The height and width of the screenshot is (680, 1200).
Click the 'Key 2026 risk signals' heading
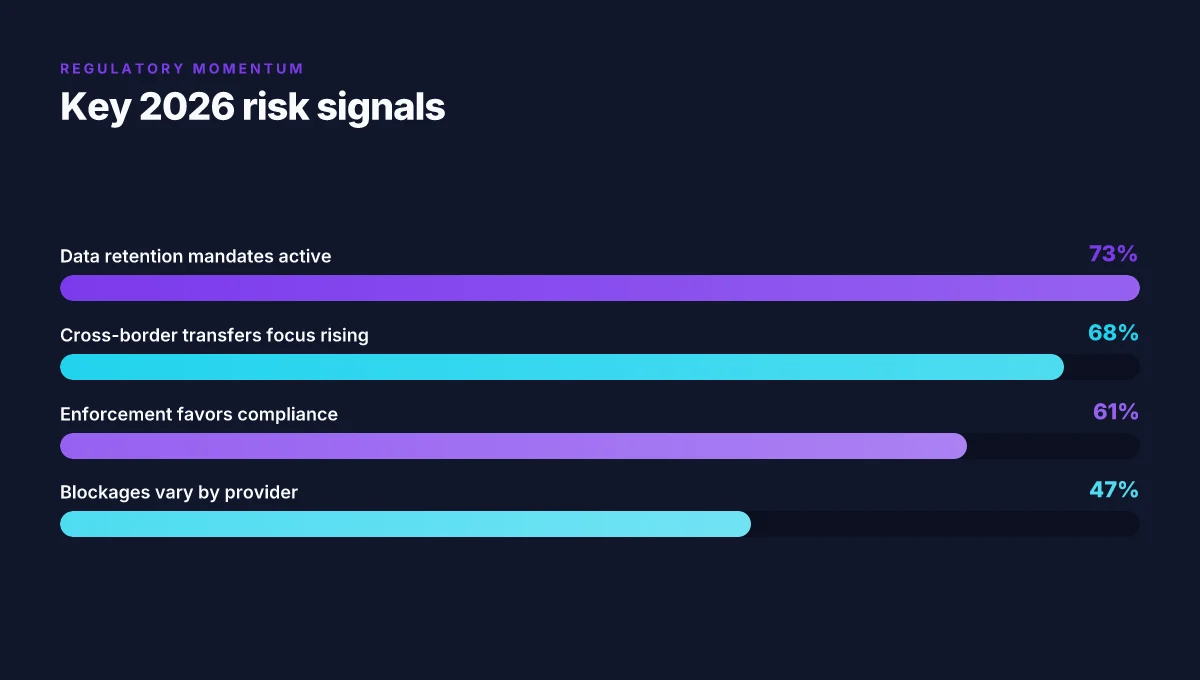253,107
